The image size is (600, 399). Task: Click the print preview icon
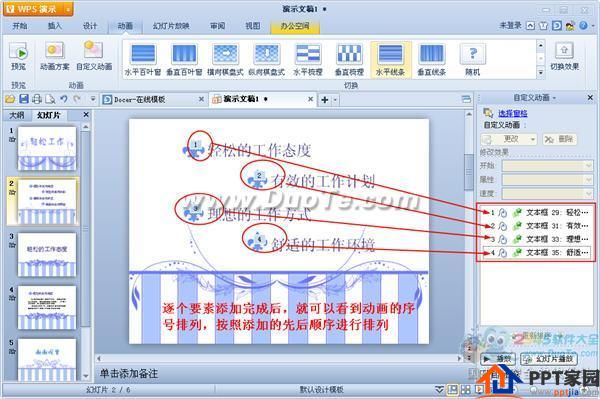(50, 99)
